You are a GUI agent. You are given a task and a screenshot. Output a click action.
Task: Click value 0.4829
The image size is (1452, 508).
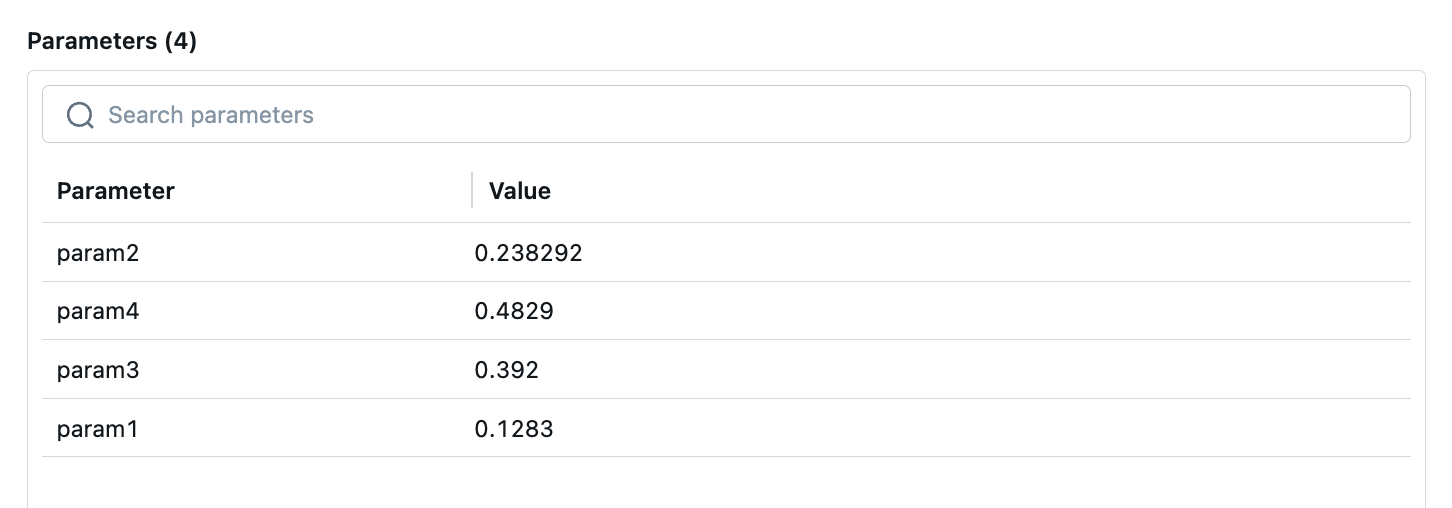[x=514, y=312]
